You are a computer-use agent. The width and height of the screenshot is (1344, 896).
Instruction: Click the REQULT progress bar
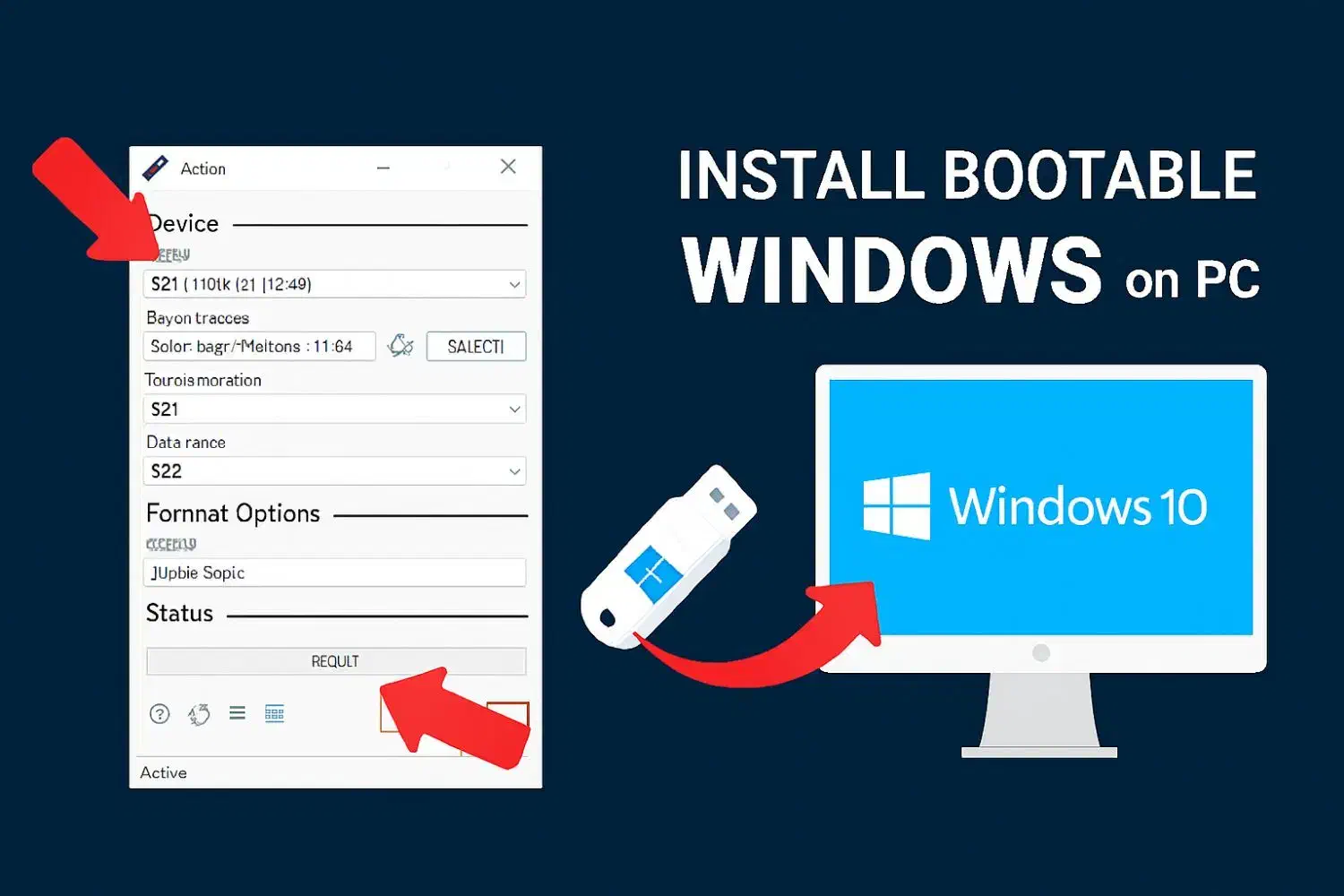pos(336,661)
